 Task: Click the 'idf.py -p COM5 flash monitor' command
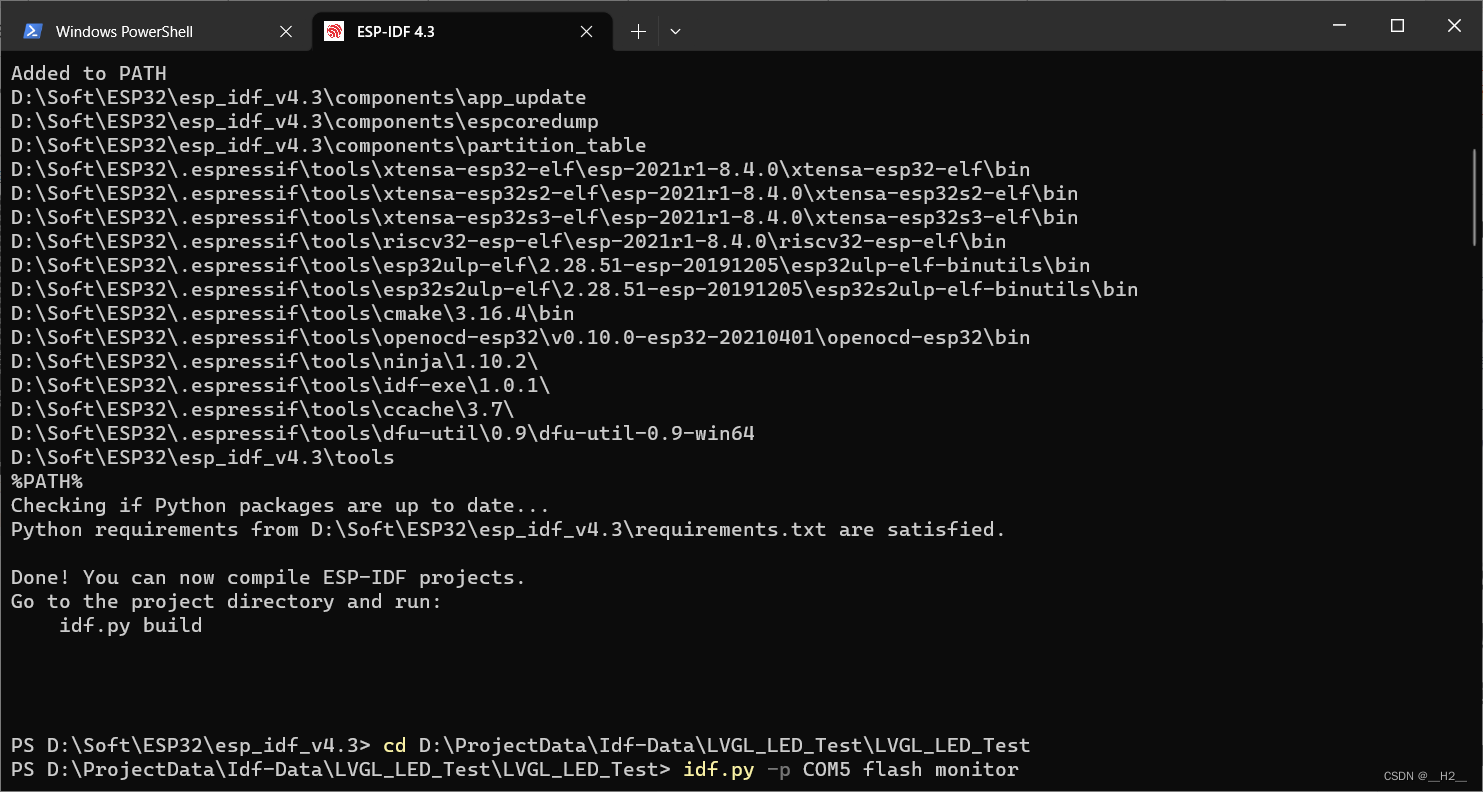(851, 769)
